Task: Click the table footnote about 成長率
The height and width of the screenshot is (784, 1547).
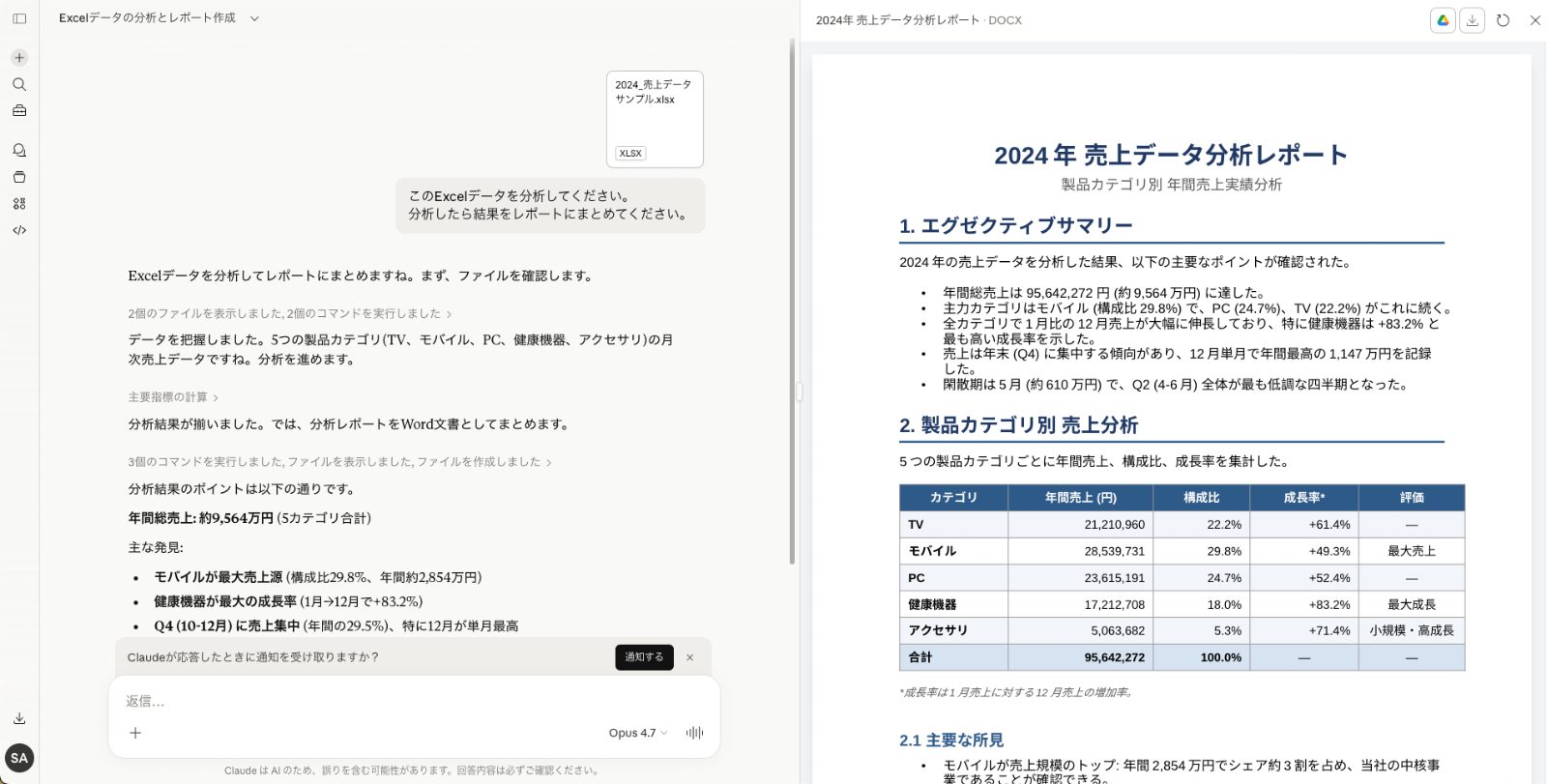Action: [x=1015, y=692]
